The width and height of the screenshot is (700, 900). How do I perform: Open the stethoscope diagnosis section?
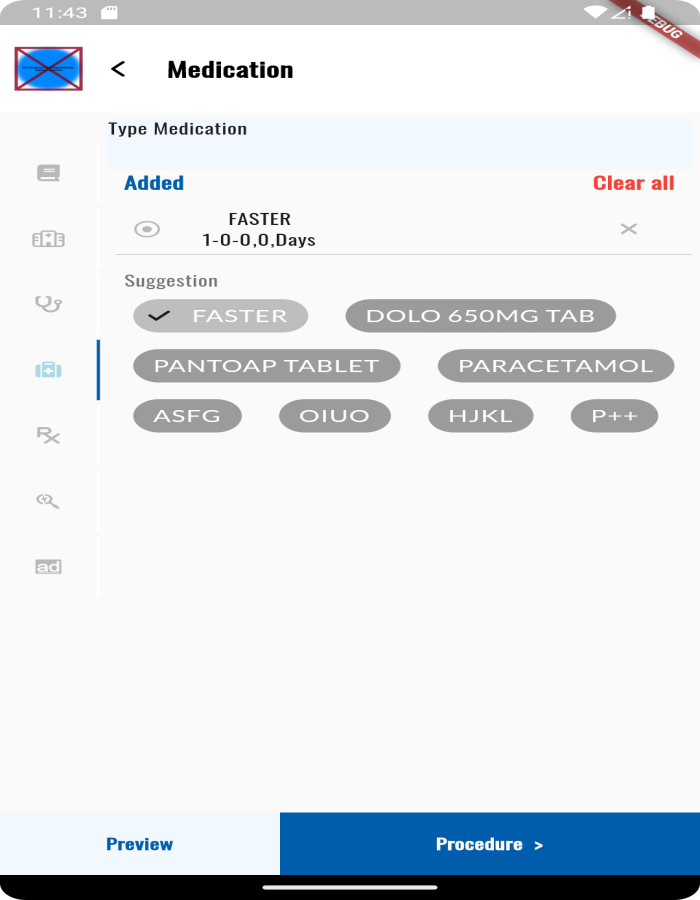tap(47, 304)
